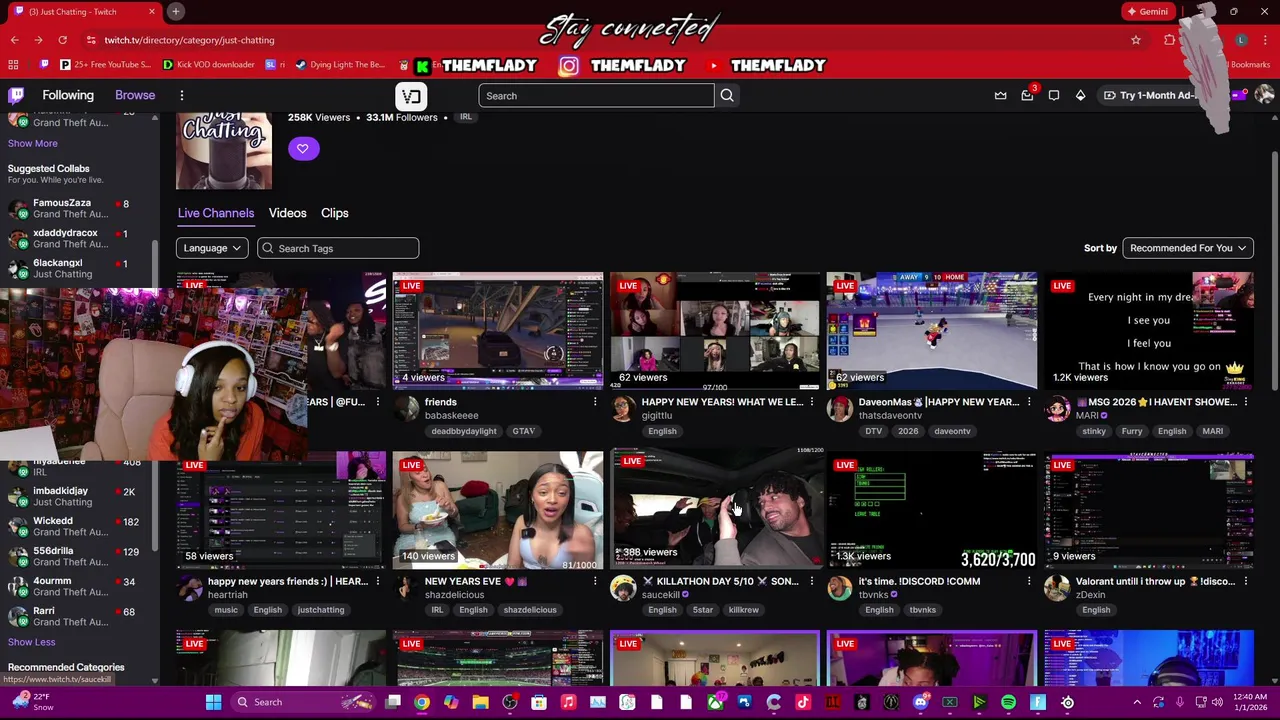Focus the Twitch Search field

click(x=596, y=96)
